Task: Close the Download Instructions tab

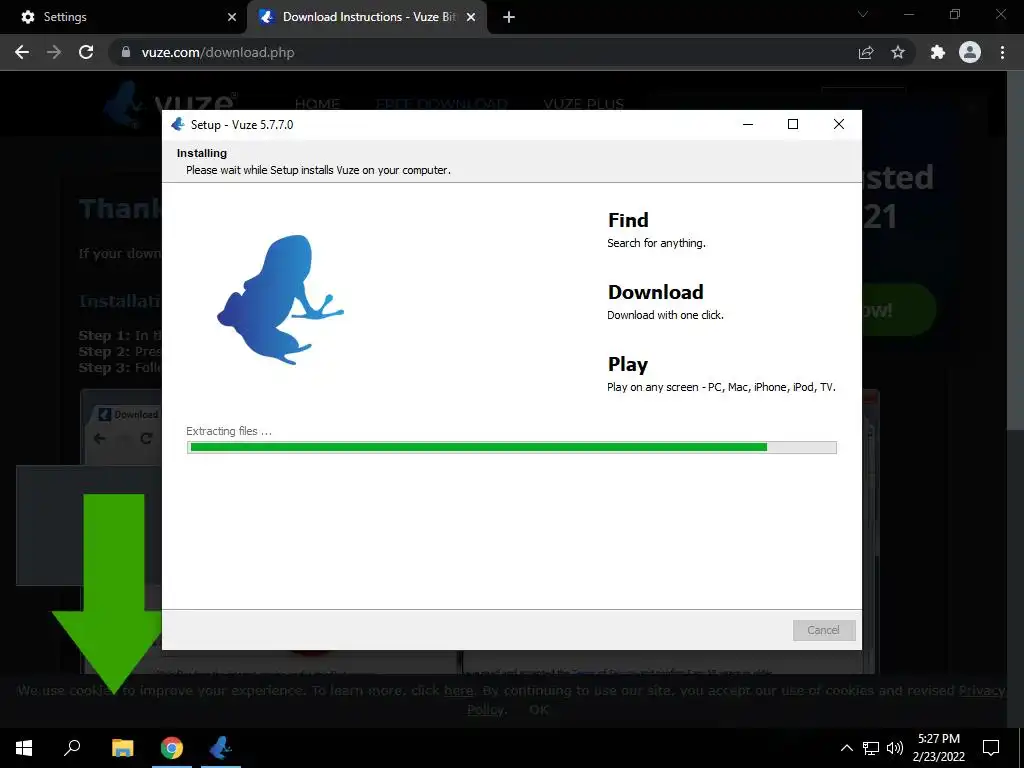Action: 471,17
